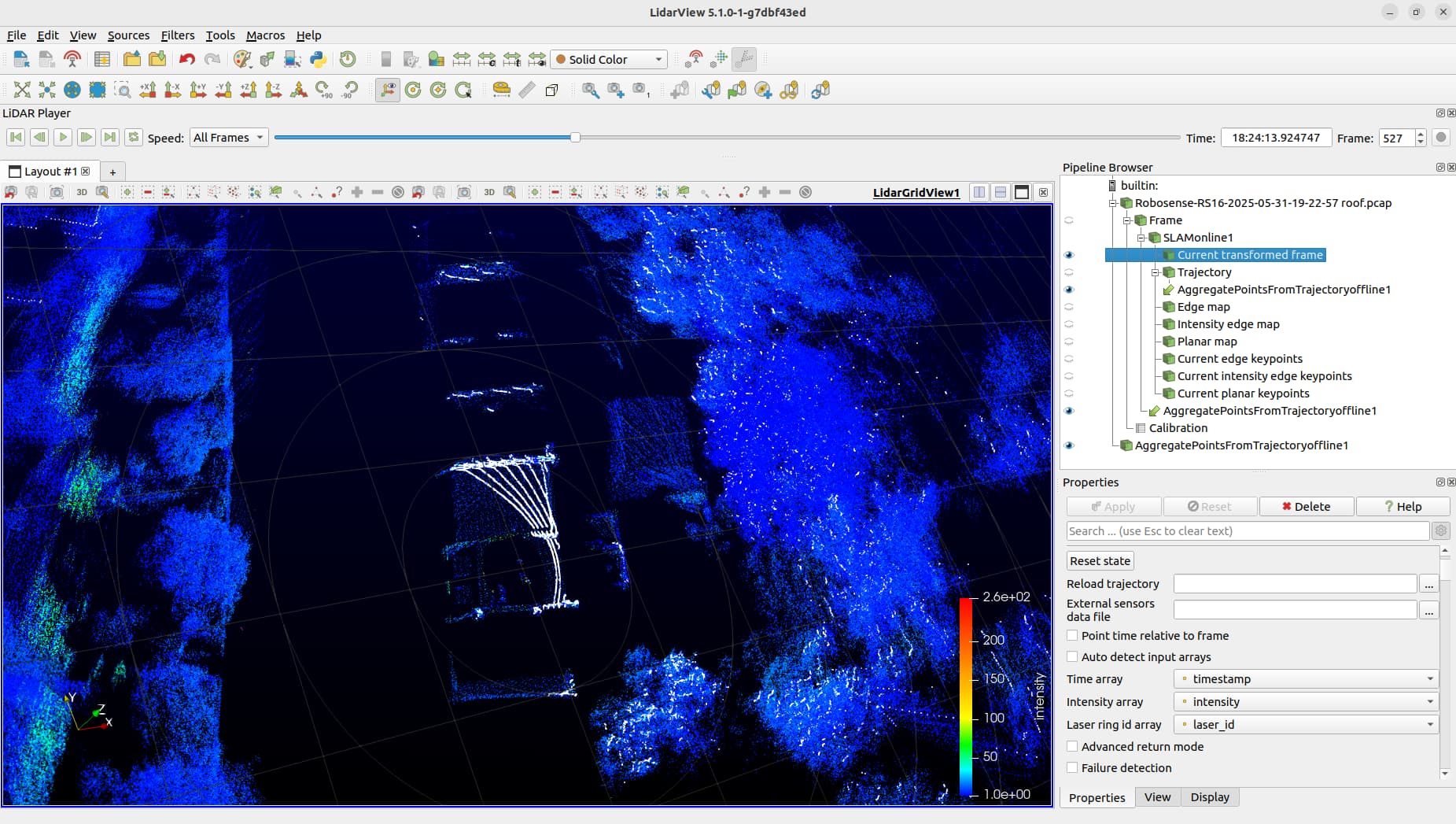The image size is (1456, 824).
Task: Click the open Lidar data file icon
Action: click(21, 59)
